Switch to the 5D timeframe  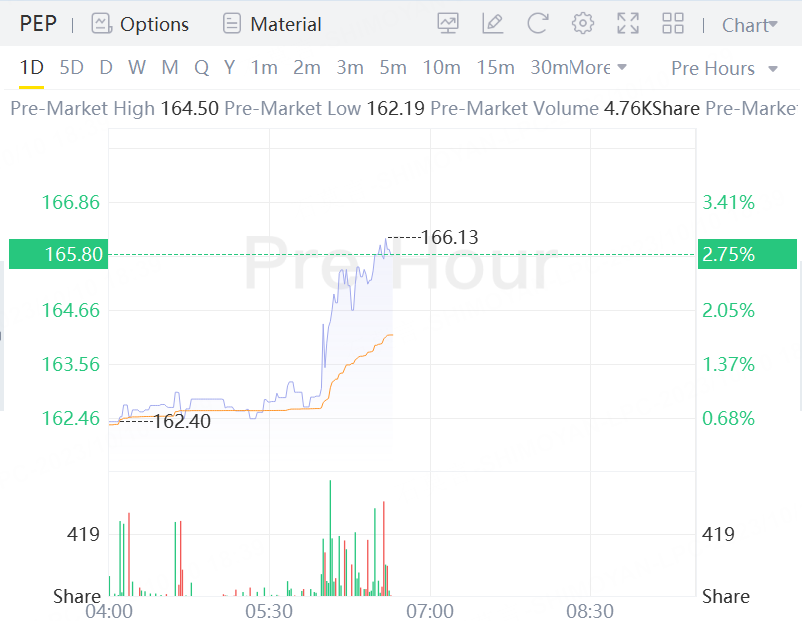(71, 68)
